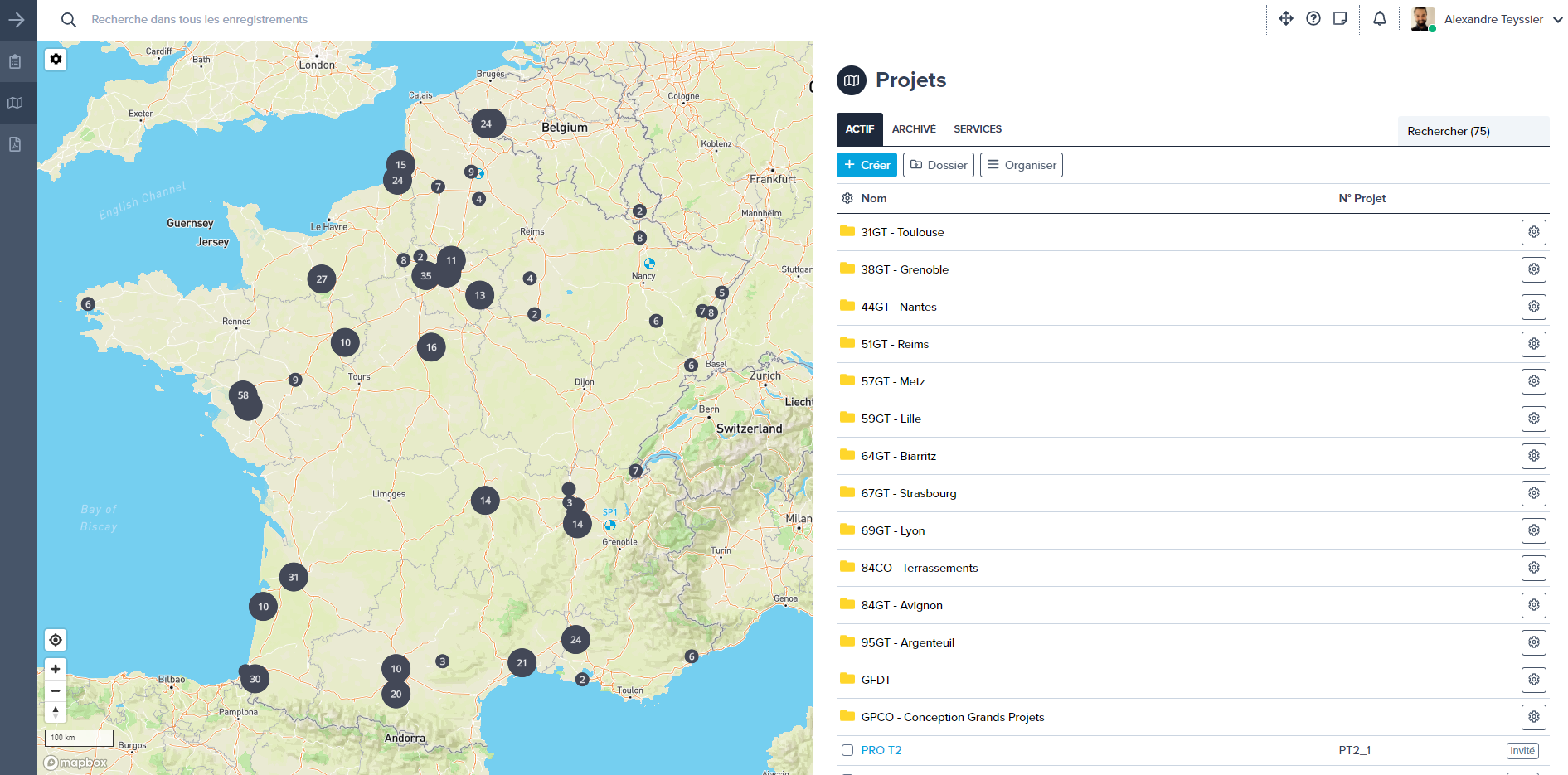Expand the collapsed left sidebar arrow
The width and height of the screenshot is (1568, 775).
[x=17, y=20]
